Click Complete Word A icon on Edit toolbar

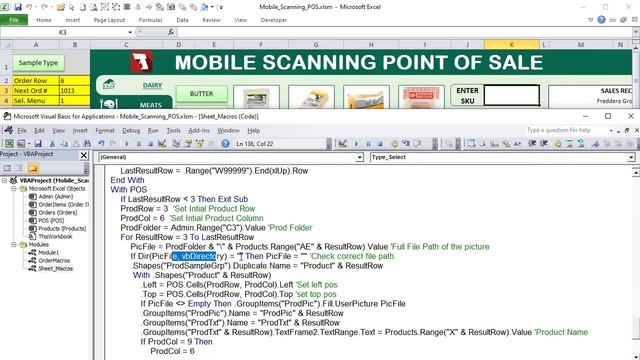pos(517,143)
